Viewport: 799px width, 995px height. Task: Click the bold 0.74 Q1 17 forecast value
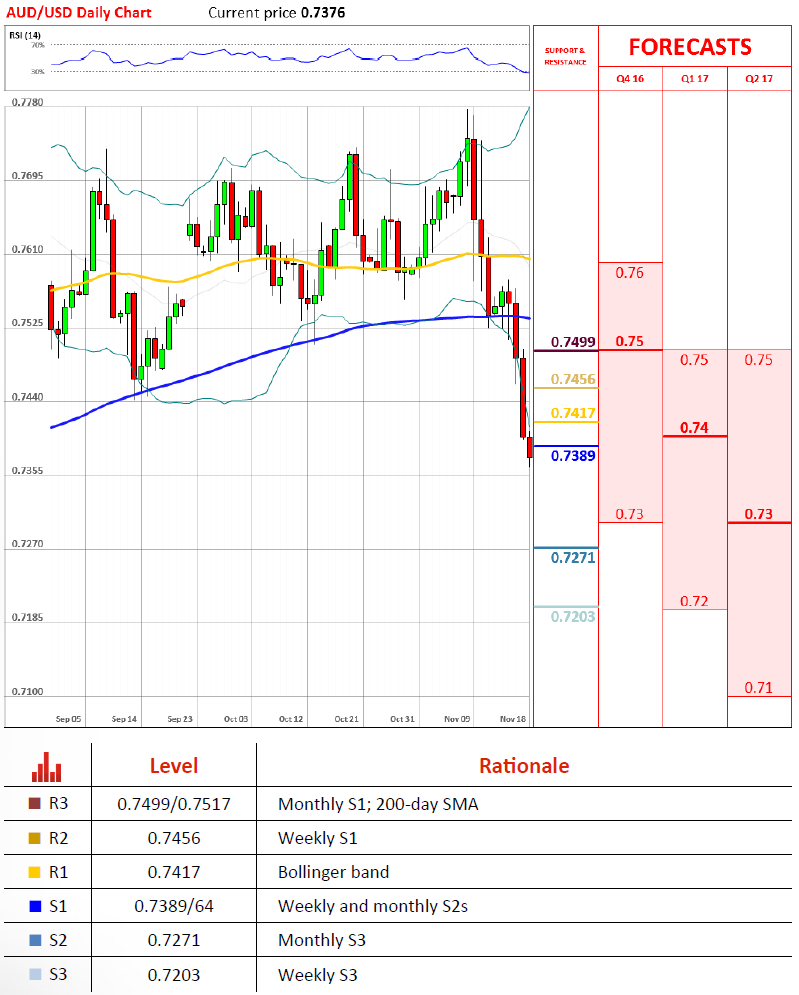(x=694, y=428)
